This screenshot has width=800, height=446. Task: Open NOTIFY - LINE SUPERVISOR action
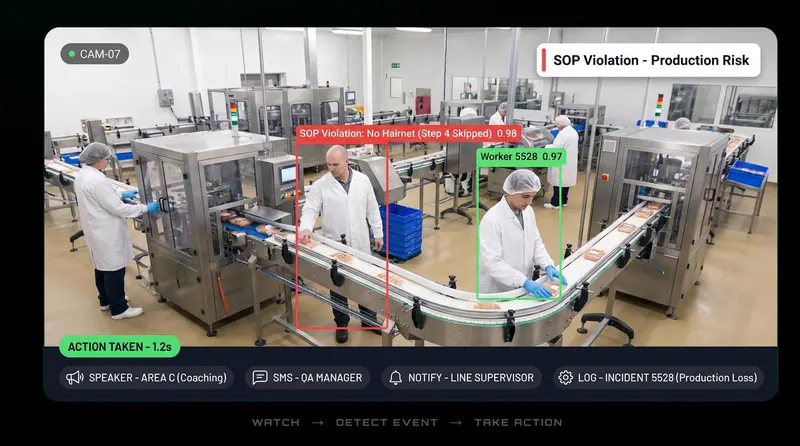coord(462,378)
